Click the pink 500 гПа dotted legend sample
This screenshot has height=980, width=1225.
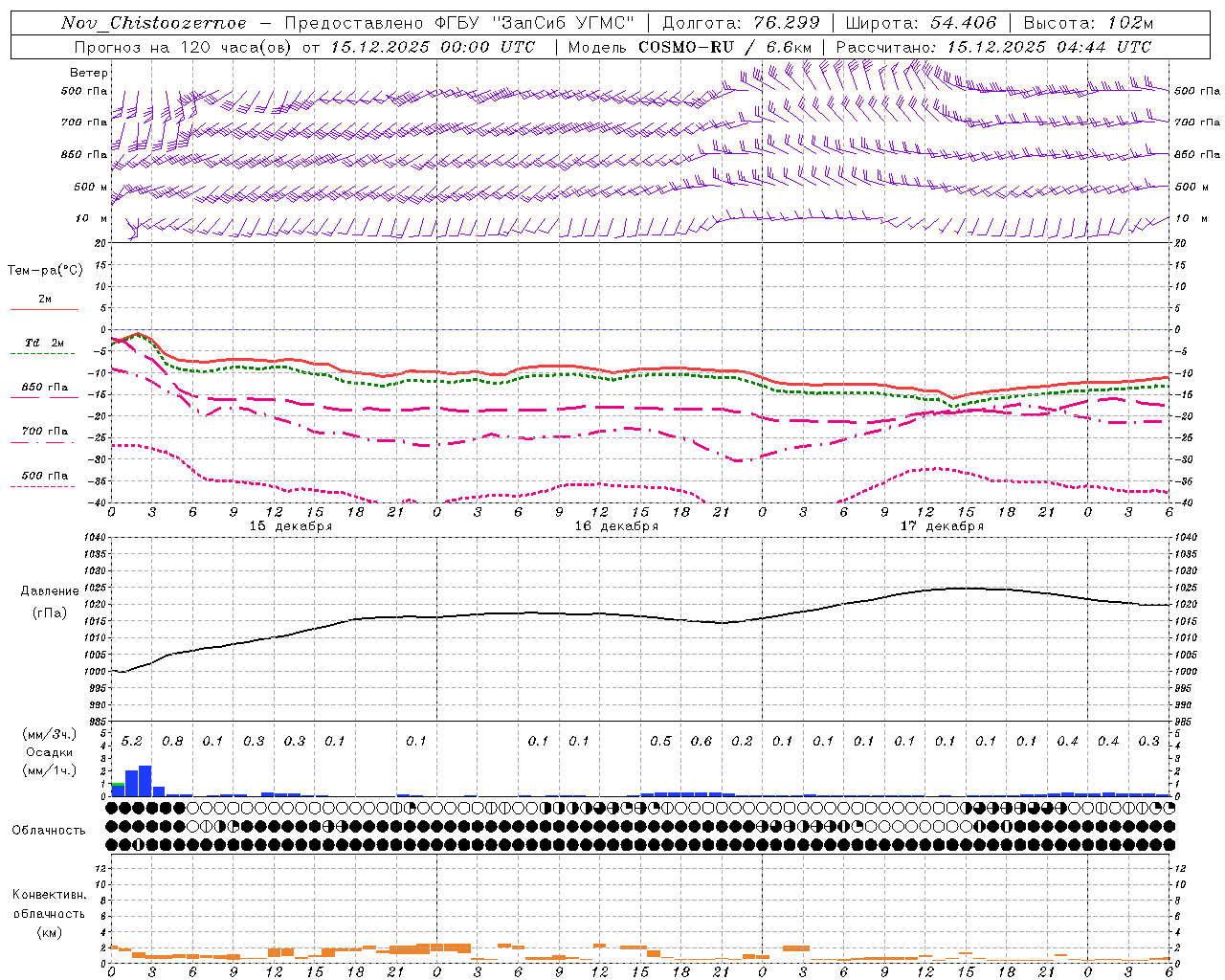(43, 486)
